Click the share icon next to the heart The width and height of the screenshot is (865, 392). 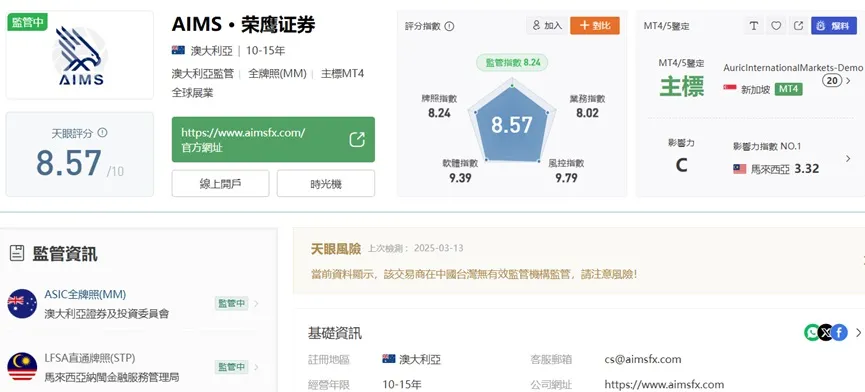point(798,26)
